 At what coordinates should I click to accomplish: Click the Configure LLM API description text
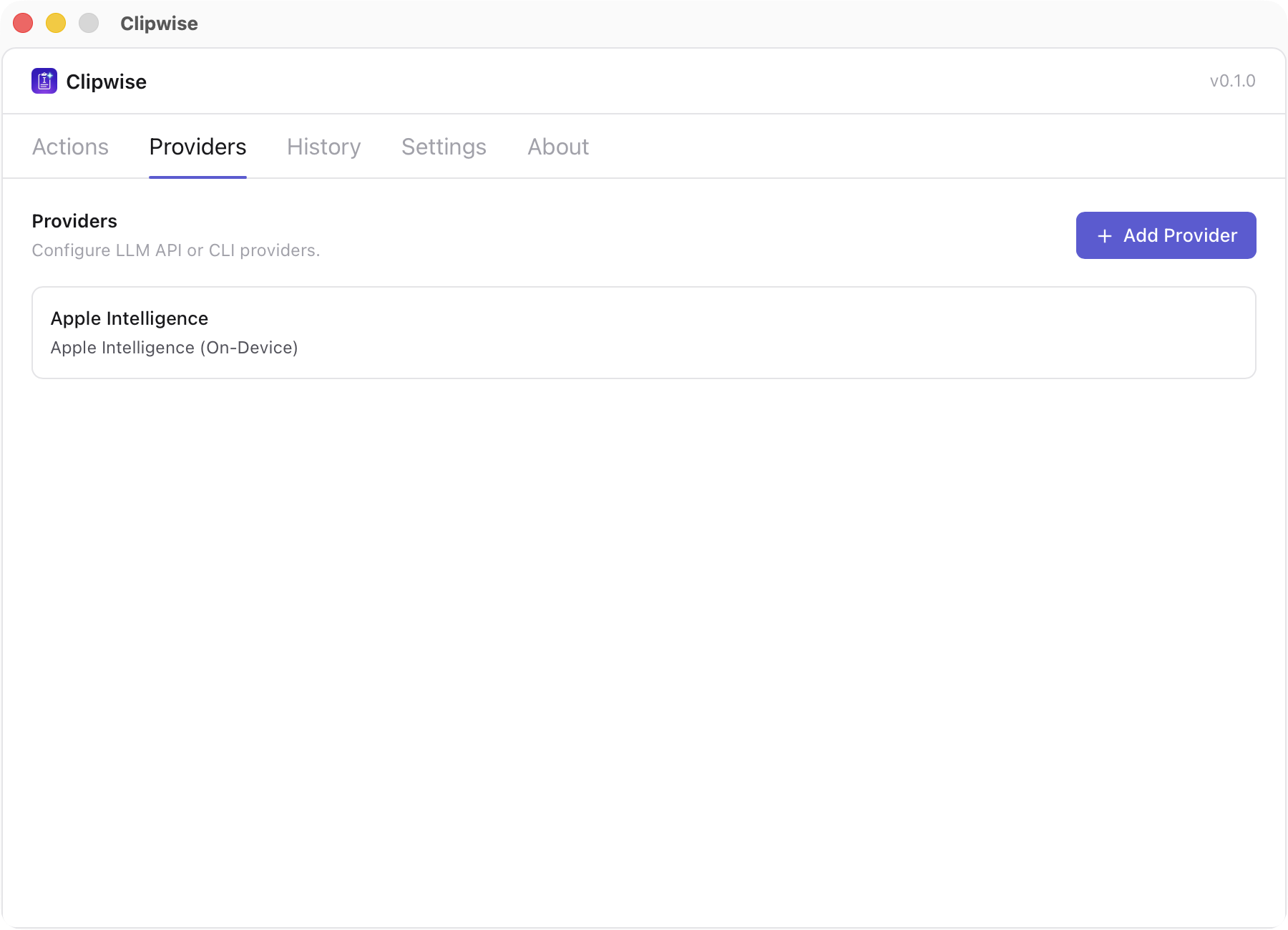pos(175,250)
